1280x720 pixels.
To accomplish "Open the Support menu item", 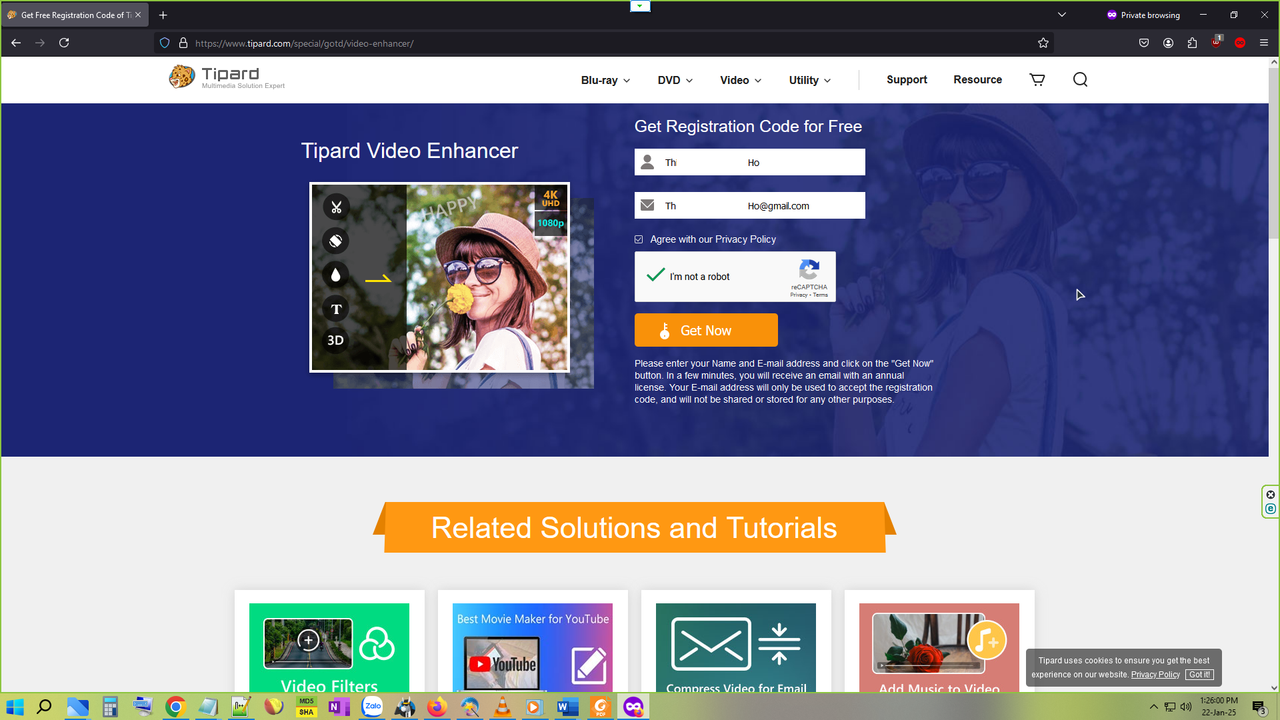I will tap(907, 80).
